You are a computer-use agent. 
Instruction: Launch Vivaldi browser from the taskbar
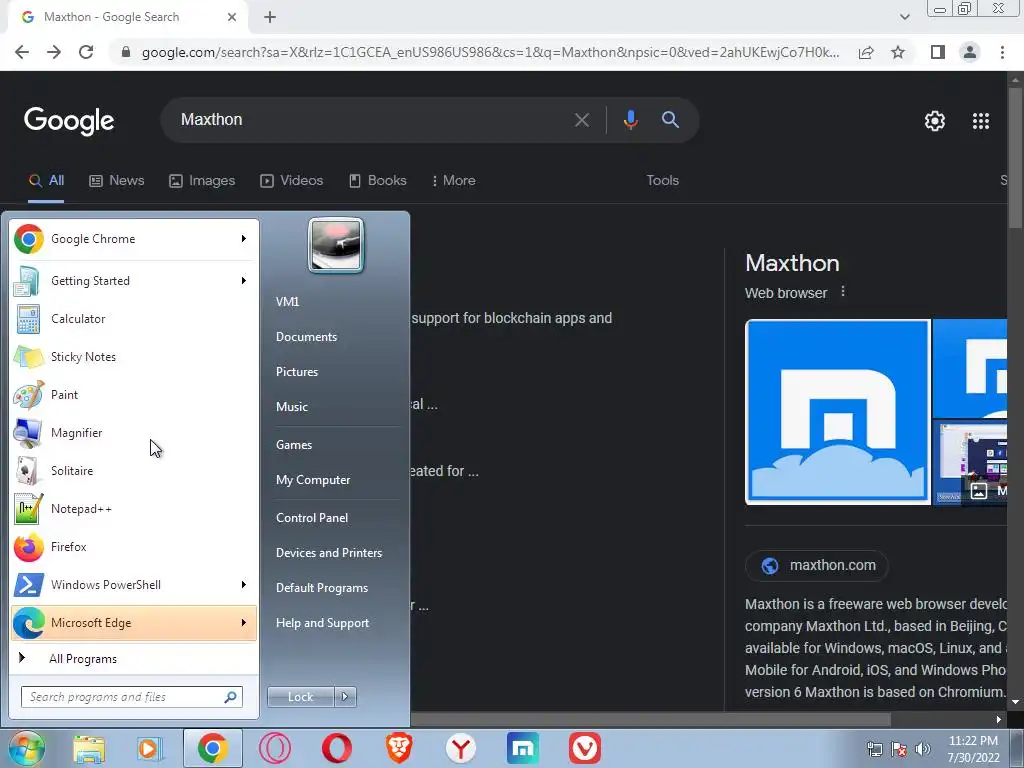[584, 748]
